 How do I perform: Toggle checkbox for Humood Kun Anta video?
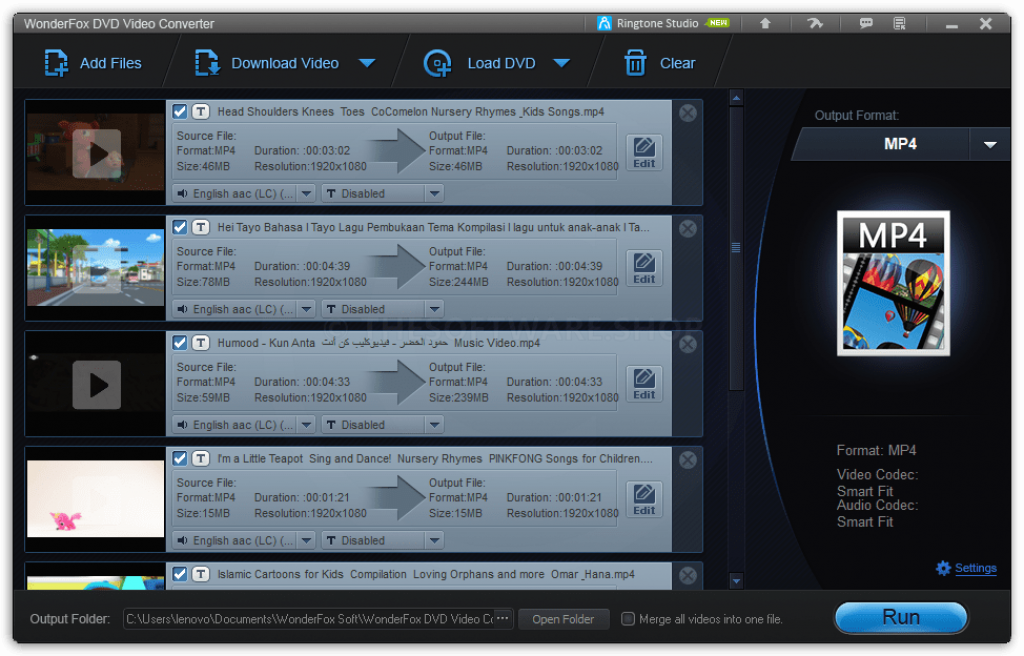tap(180, 343)
